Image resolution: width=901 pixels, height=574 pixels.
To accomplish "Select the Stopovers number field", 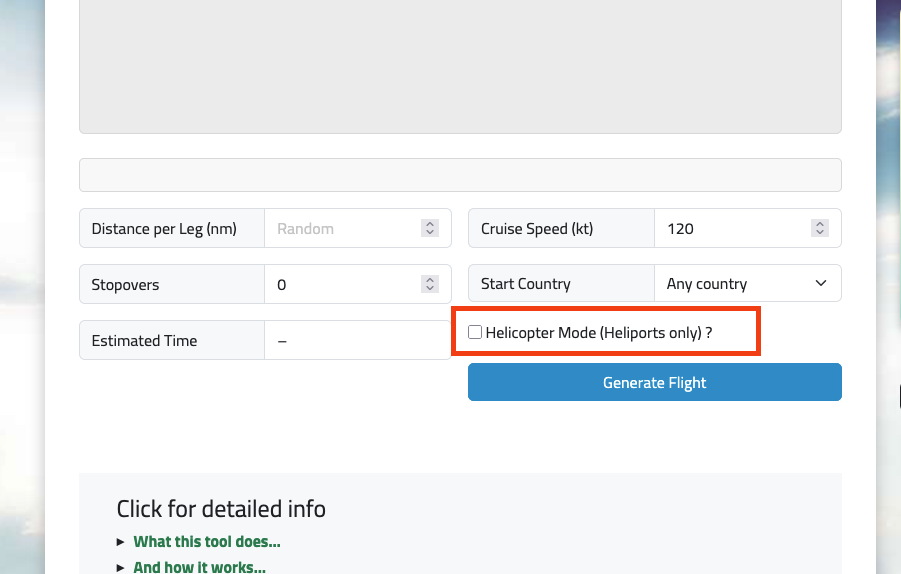I will (x=340, y=285).
